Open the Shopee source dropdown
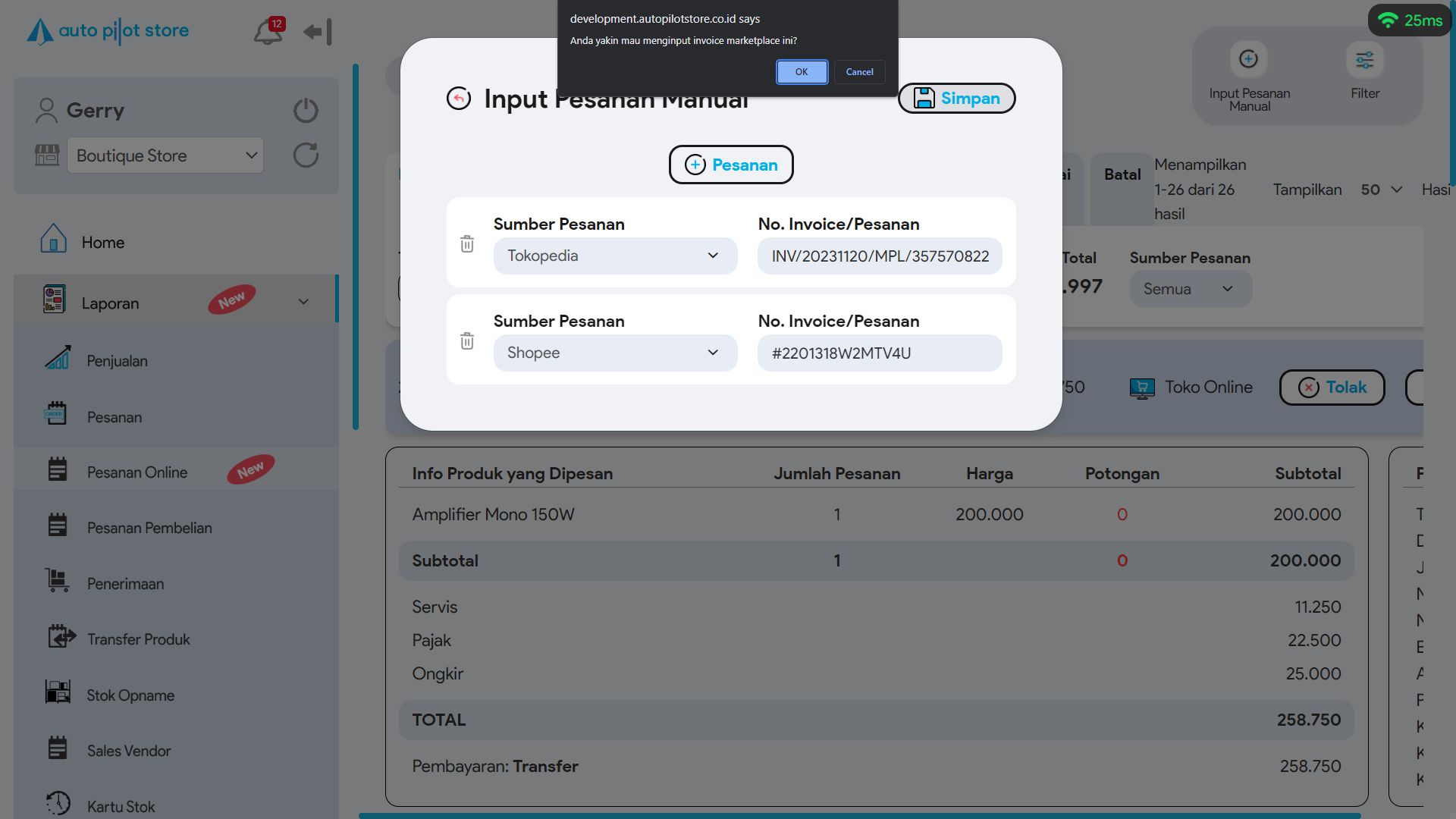1456x819 pixels. click(x=614, y=353)
